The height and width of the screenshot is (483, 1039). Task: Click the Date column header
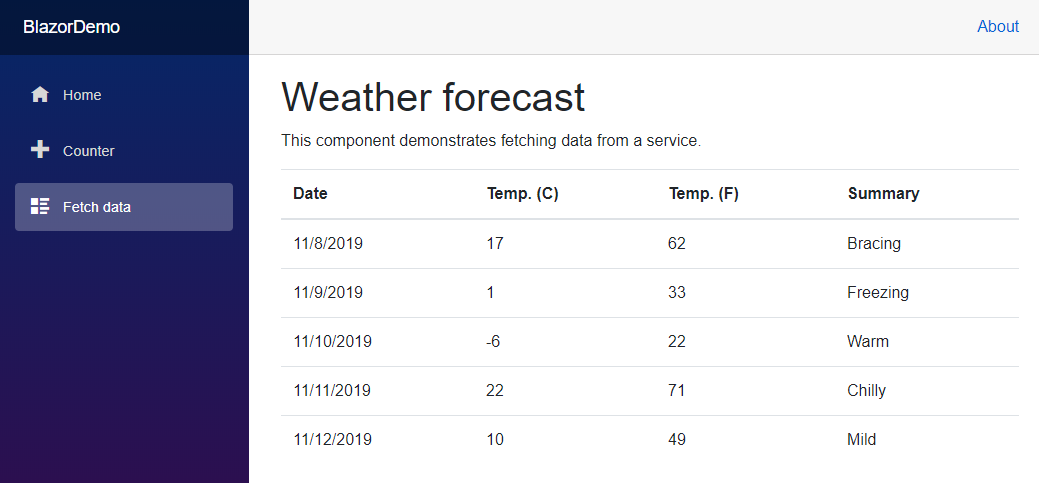(x=310, y=194)
